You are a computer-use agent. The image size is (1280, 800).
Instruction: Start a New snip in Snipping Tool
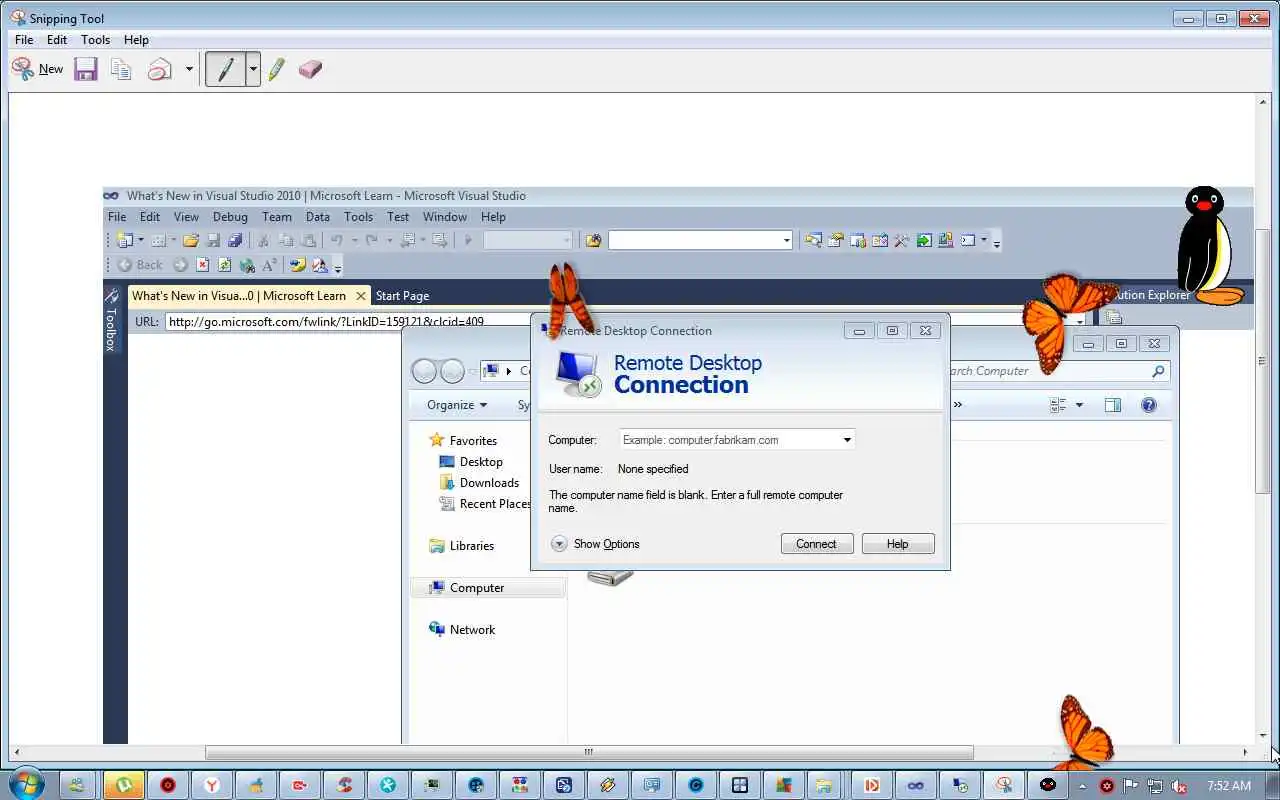pyautogui.click(x=37, y=69)
